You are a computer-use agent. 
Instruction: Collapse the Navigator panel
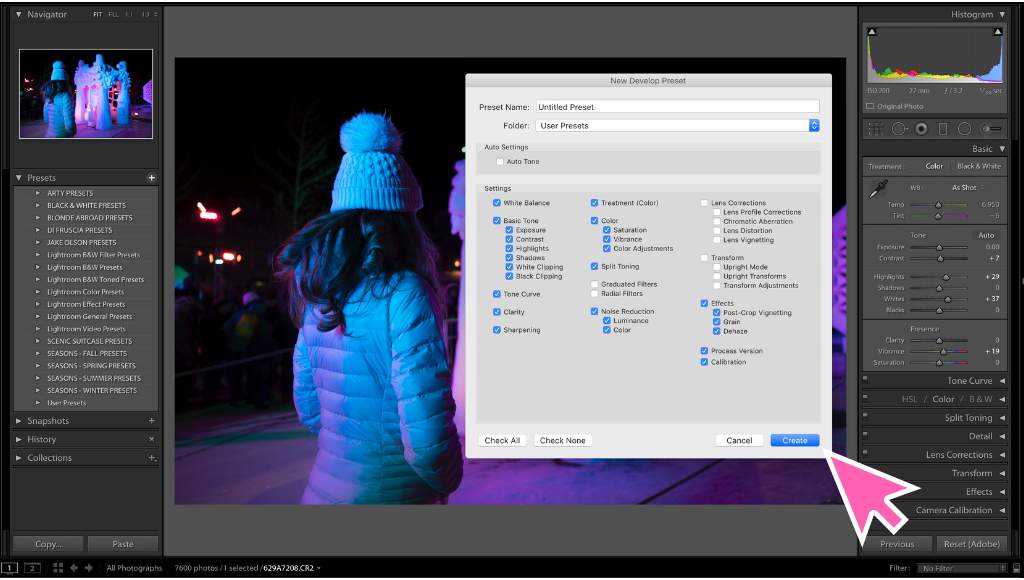[18, 14]
